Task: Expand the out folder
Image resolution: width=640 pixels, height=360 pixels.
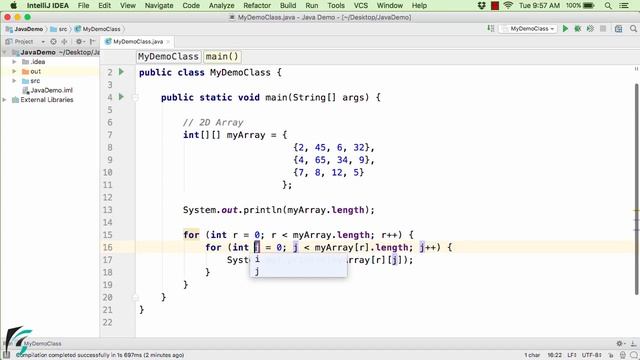Action: [14, 71]
